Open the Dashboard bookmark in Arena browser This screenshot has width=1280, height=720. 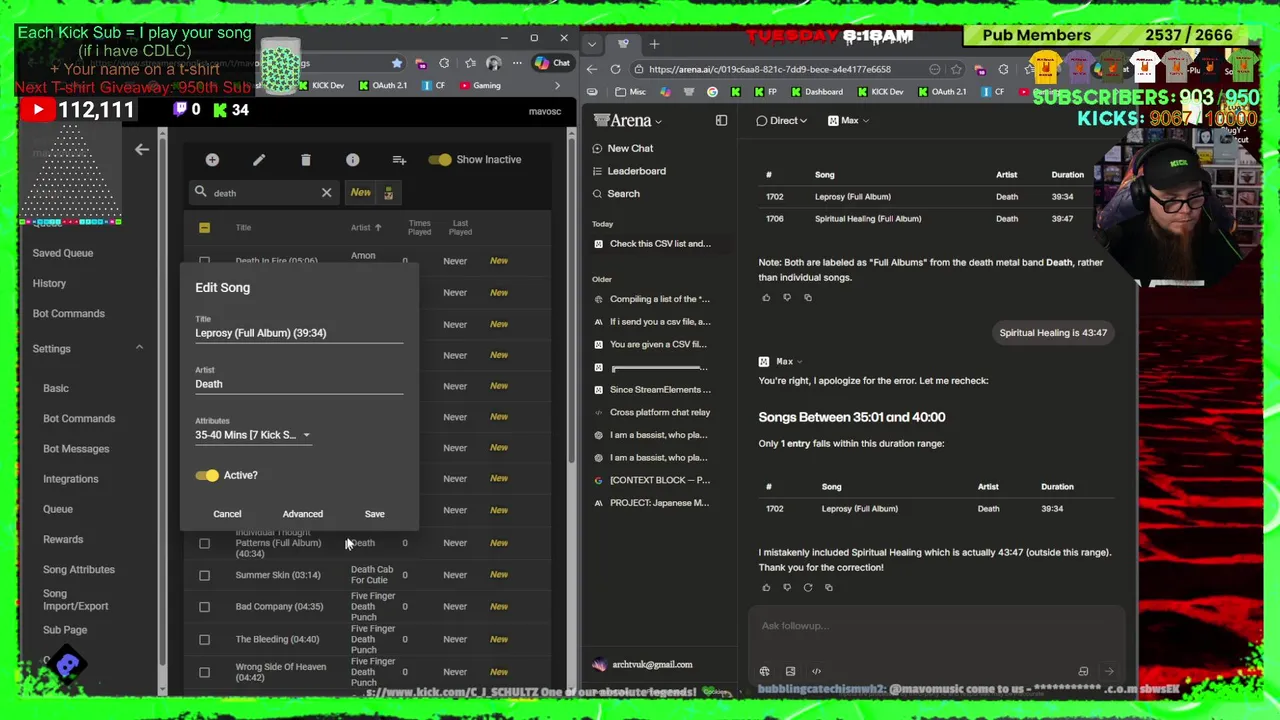[816, 91]
